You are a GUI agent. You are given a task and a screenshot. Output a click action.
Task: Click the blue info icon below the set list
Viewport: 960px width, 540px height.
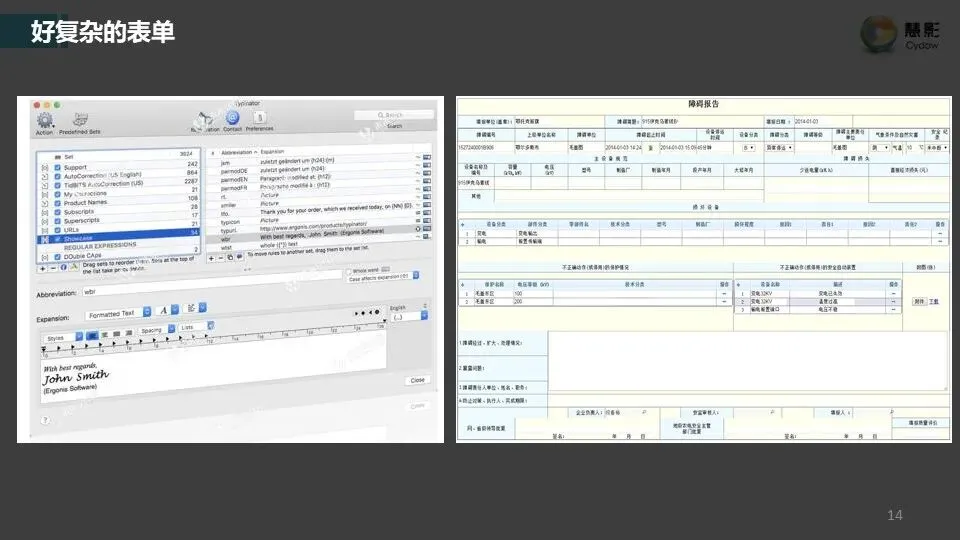pos(63,267)
